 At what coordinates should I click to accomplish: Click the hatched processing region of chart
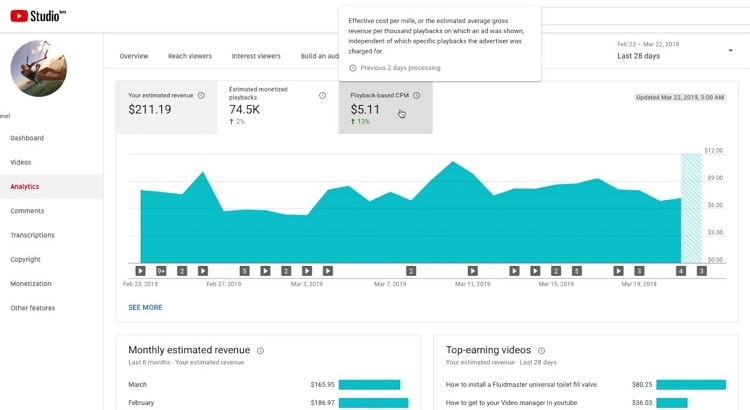pyautogui.click(x=691, y=208)
